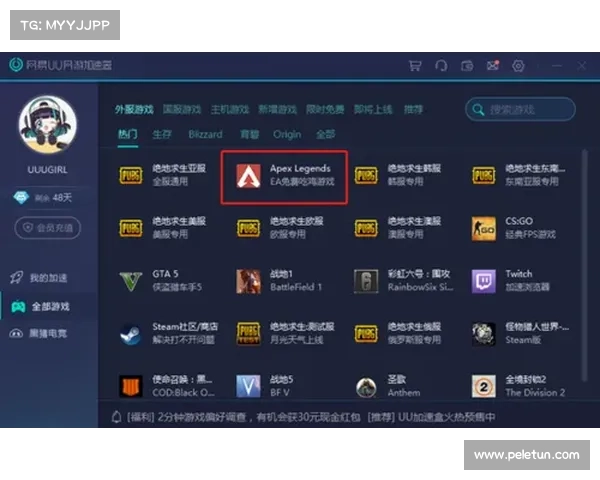
Task: Select PUBG 绝地求生美服 game icon
Action: (131, 228)
